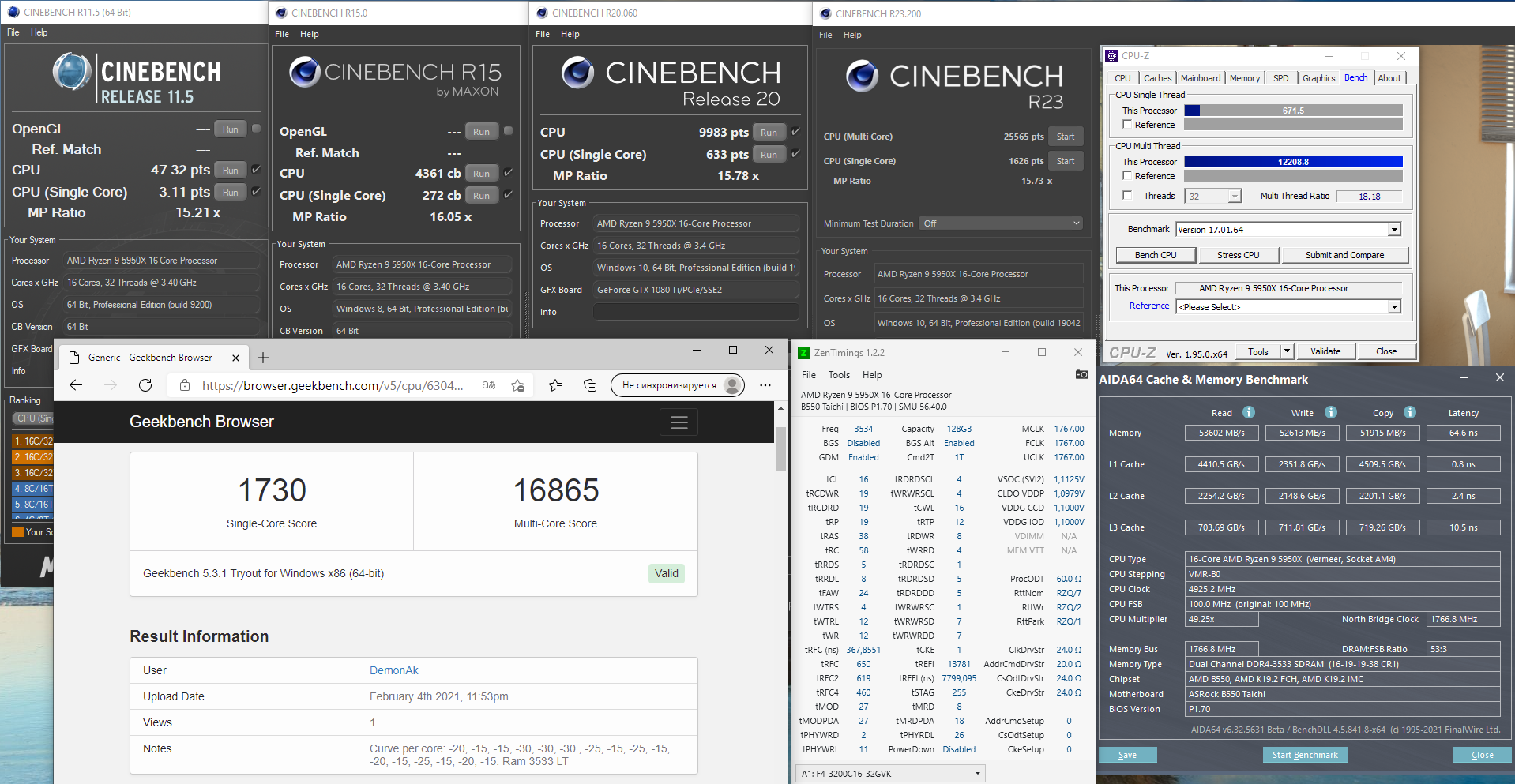The height and width of the screenshot is (784, 1515).
Task: Open the DIMM slot dropdown in ZenTimings
Action: coord(891,774)
